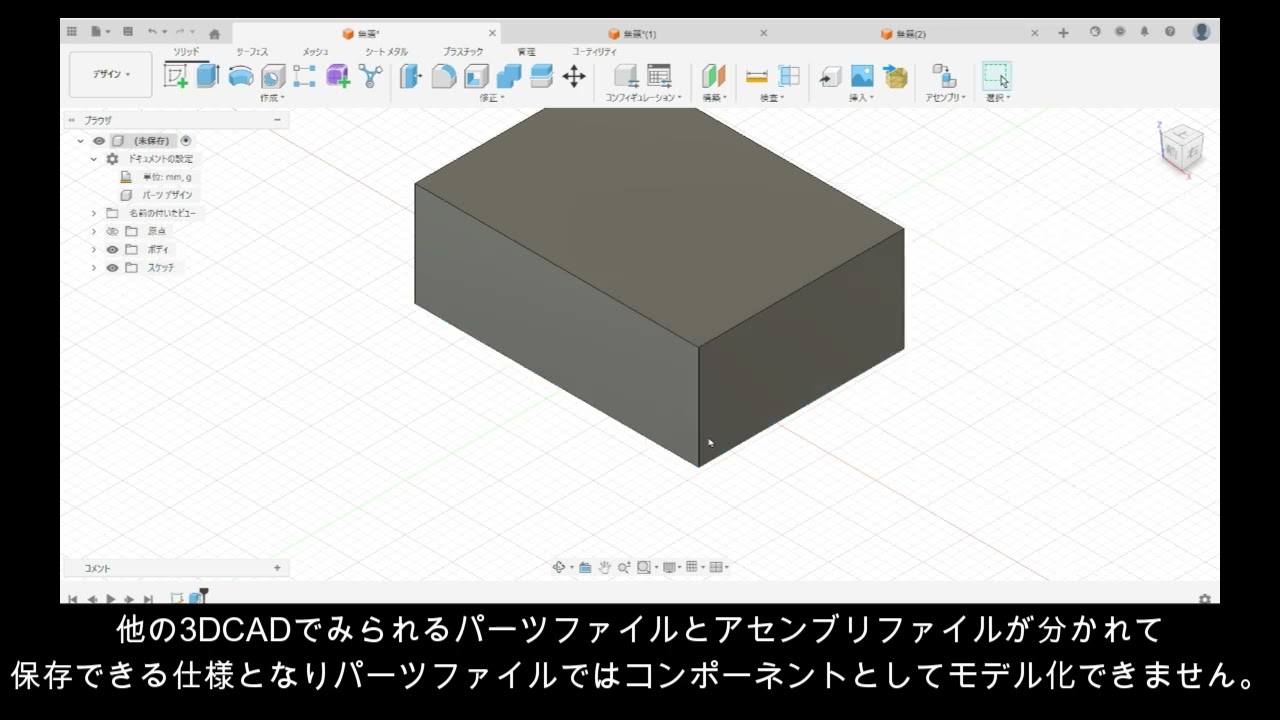Image resolution: width=1280 pixels, height=720 pixels.
Task: Switch to the ユーティリティ tab
Action: [594, 51]
